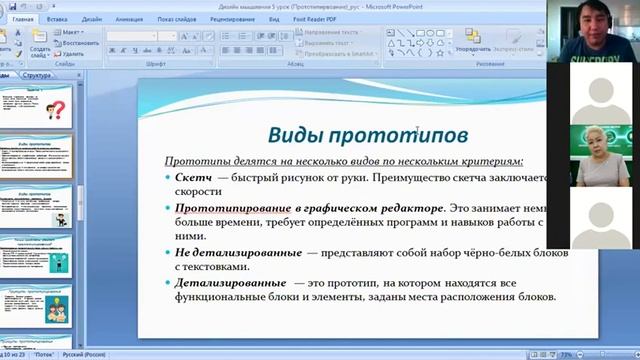Viewport: 640px width, 360px height.
Task: Open the Макет layout dropdown
Action: (x=69, y=32)
